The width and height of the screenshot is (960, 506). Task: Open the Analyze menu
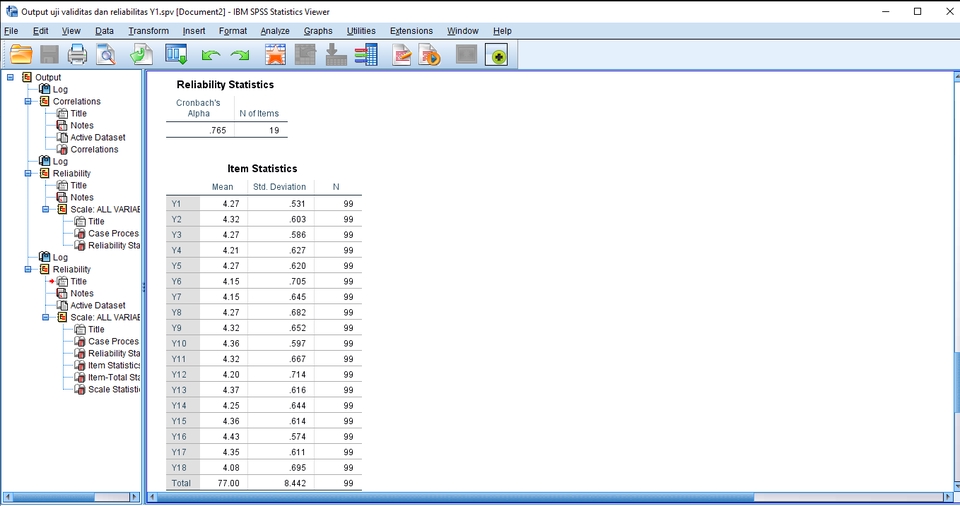[275, 31]
